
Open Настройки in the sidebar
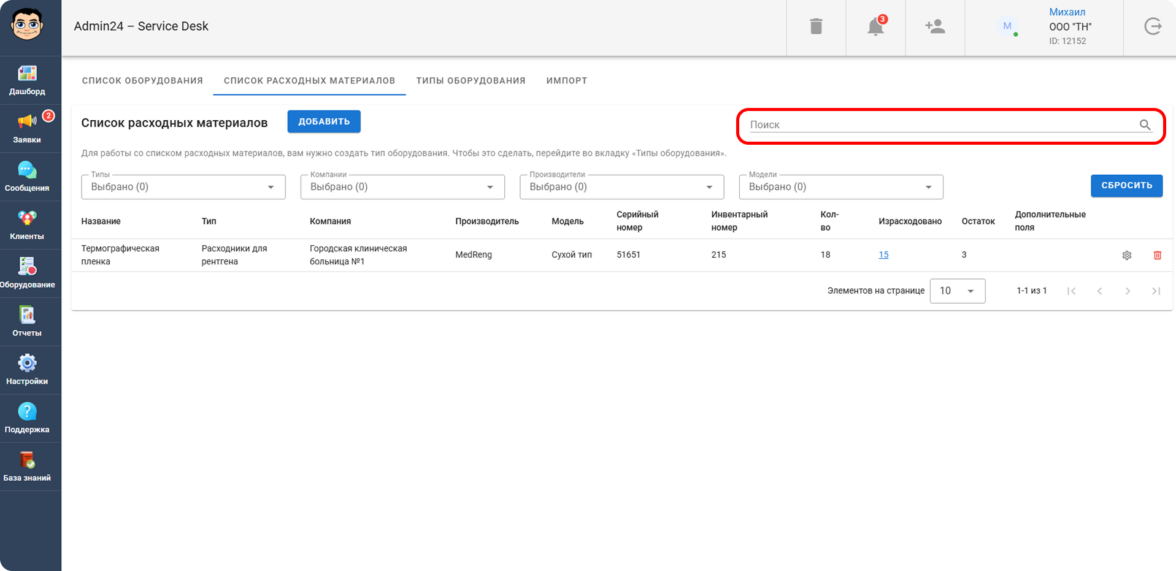pyautogui.click(x=28, y=369)
